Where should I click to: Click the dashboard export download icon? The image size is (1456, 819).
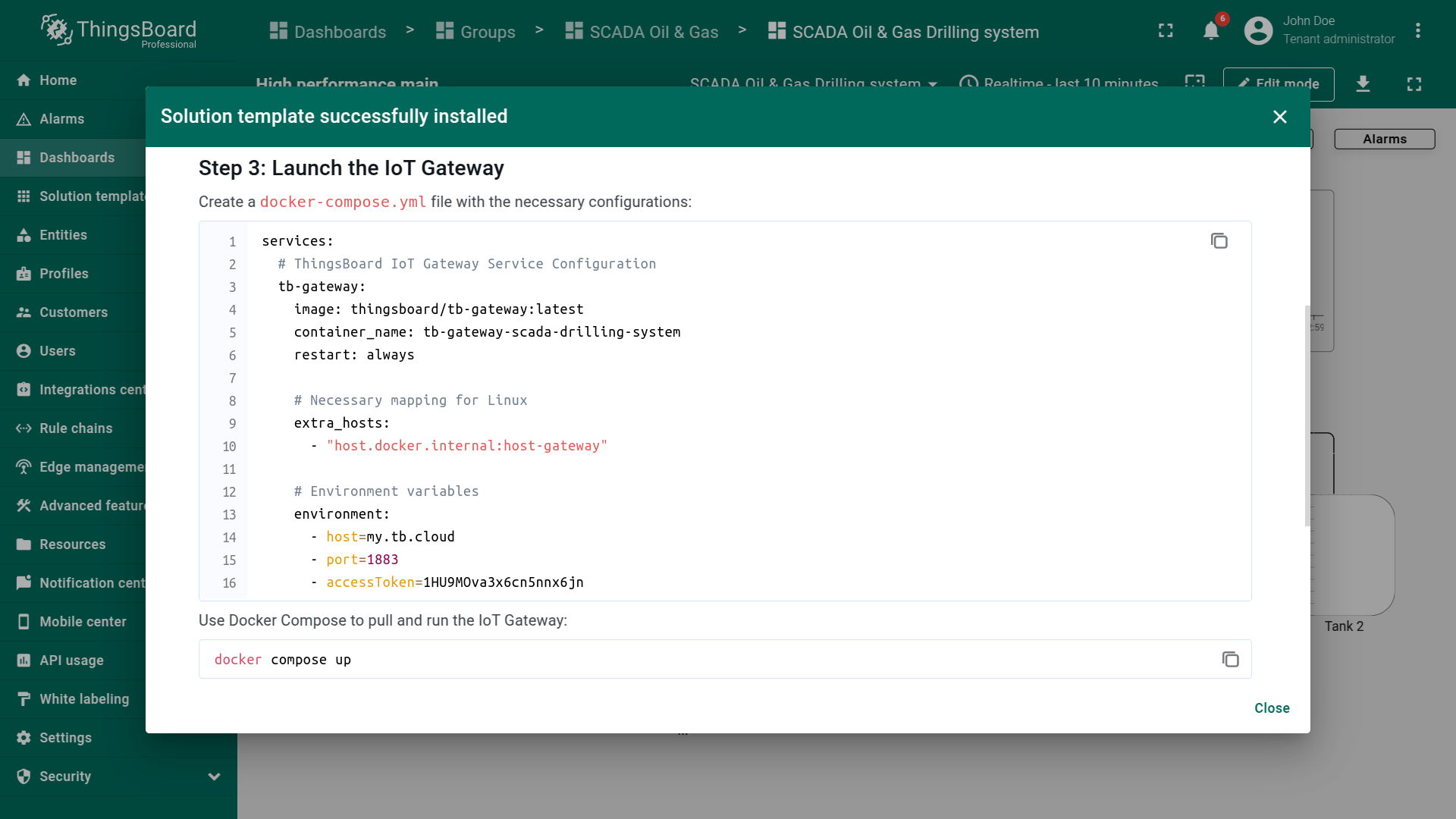pos(1363,83)
